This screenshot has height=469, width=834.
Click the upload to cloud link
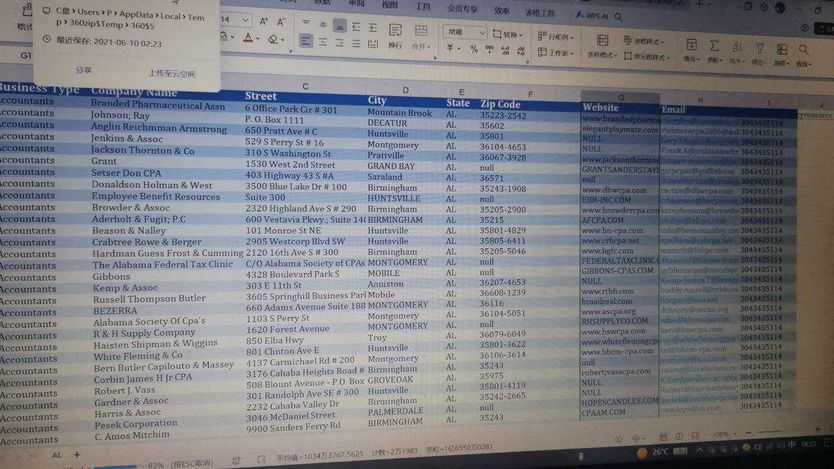172,73
